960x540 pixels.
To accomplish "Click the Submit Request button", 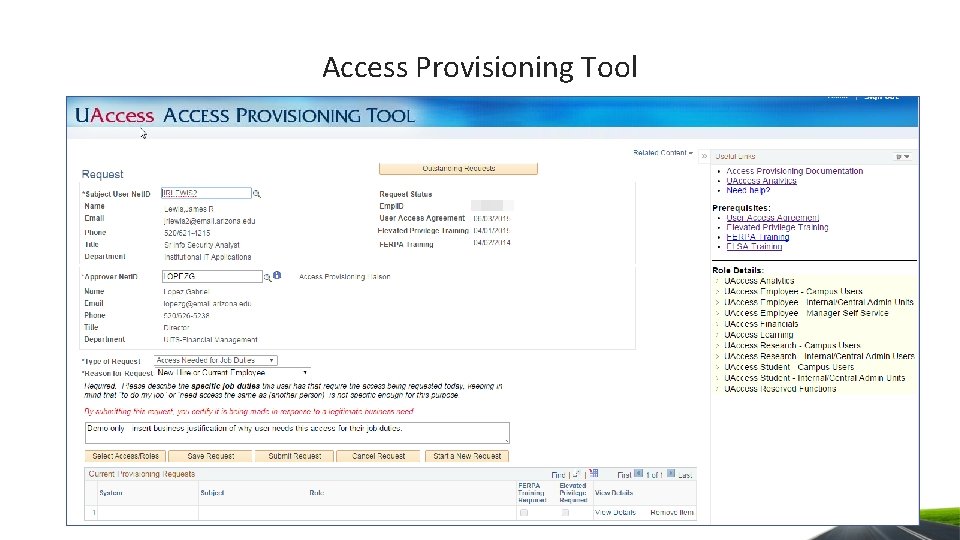I will tap(294, 456).
